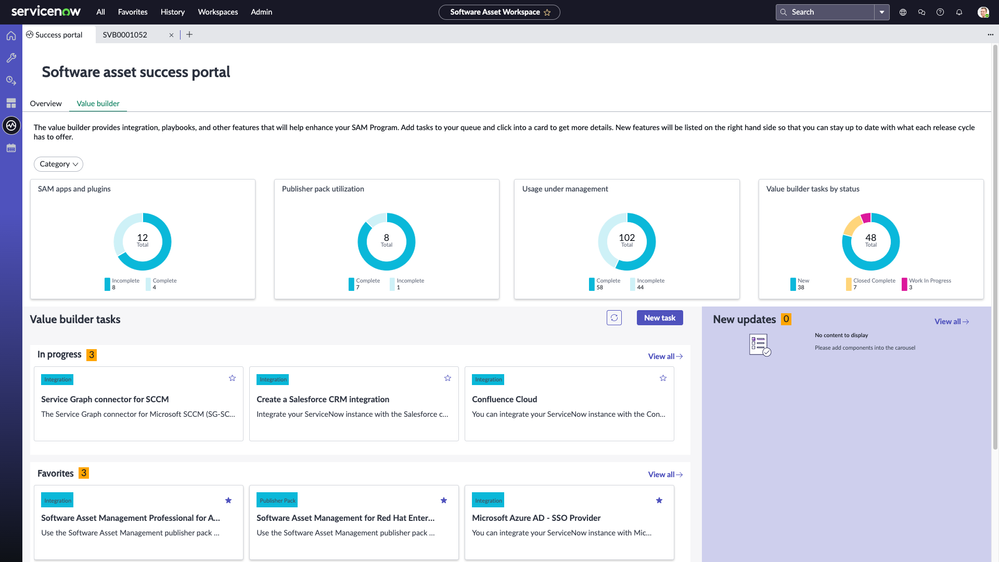Unfavorite the Red Hat Enterprise card

click(443, 500)
